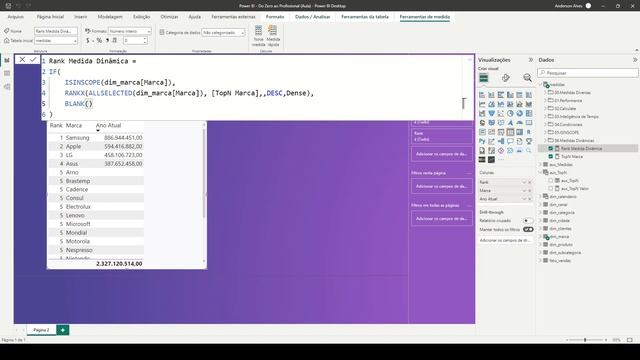The height and width of the screenshot is (360, 640).
Task: Add a new page with the plus button
Action: click(x=62, y=330)
